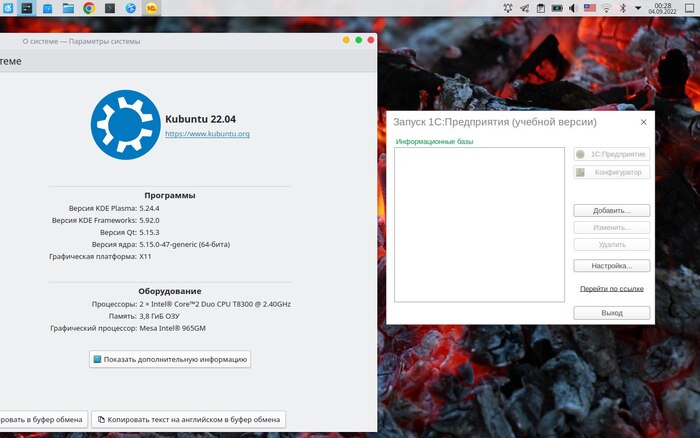Show desktop via panel corner button
700x438 pixels.
[x=690, y=8]
